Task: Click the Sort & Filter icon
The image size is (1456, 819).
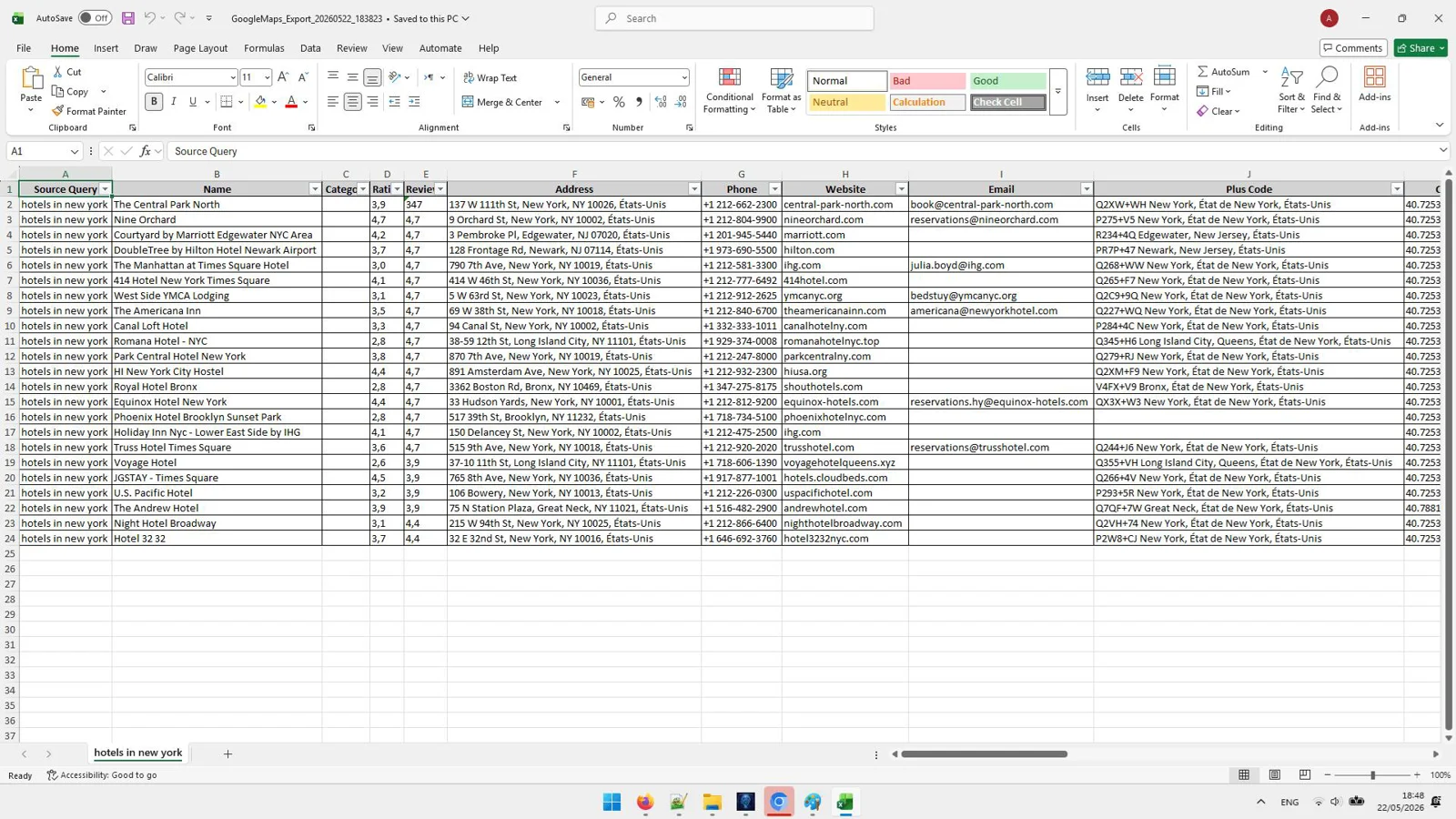Action: (x=1291, y=78)
